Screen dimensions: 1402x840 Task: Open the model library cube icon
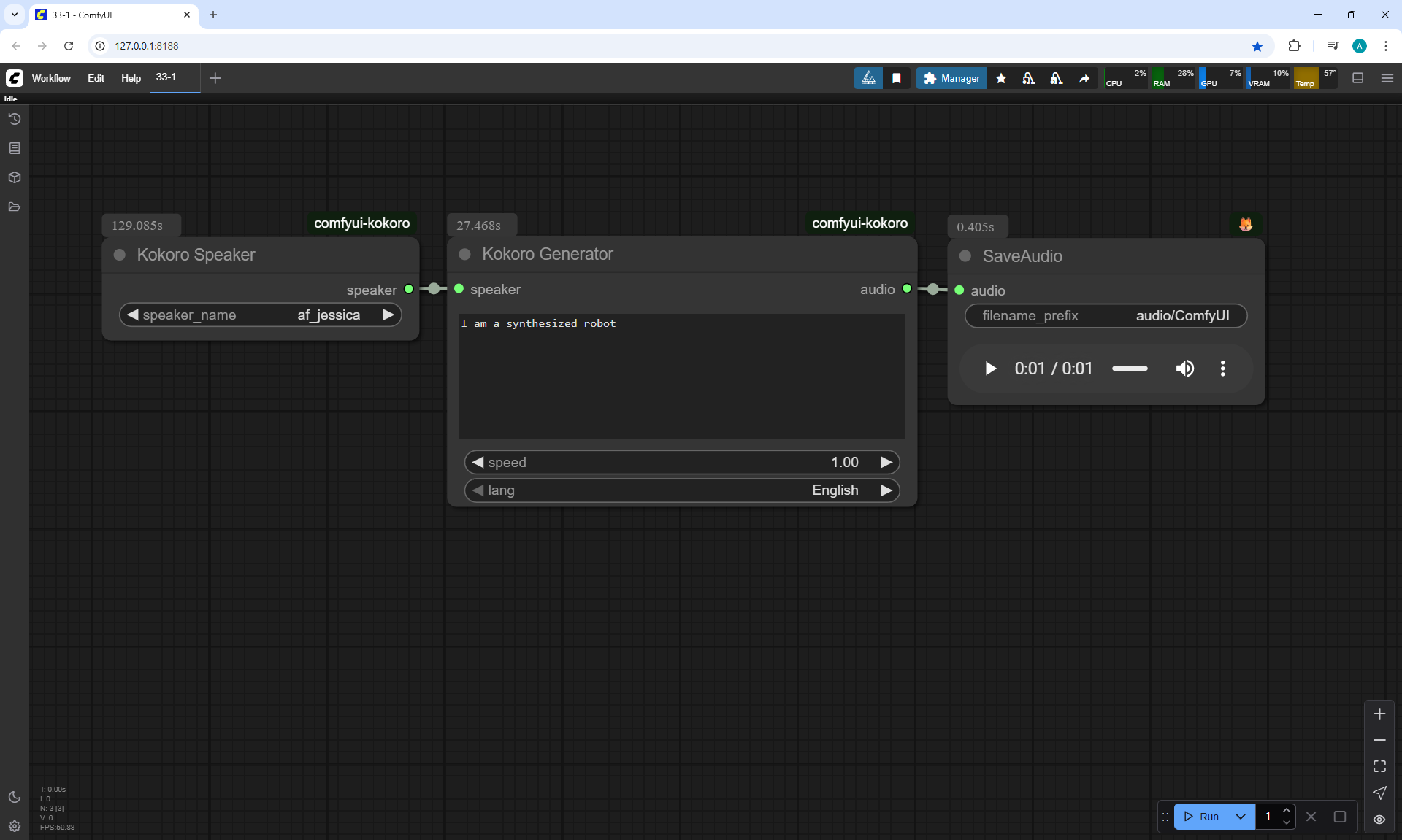tap(14, 177)
